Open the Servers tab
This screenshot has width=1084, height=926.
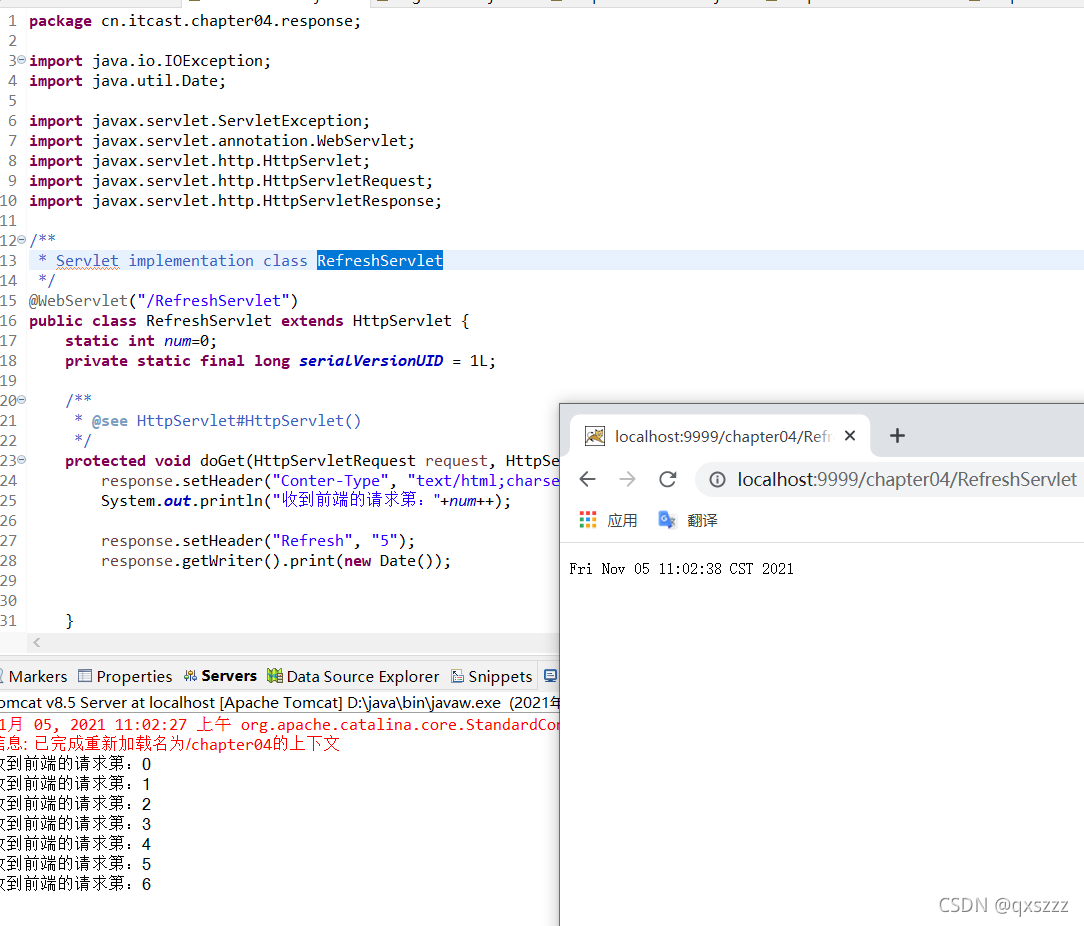tap(221, 676)
